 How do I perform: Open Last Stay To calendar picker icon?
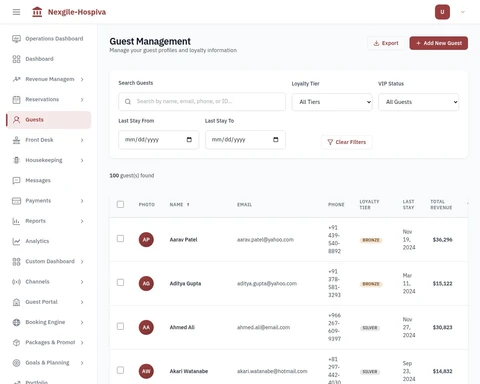[x=276, y=139]
